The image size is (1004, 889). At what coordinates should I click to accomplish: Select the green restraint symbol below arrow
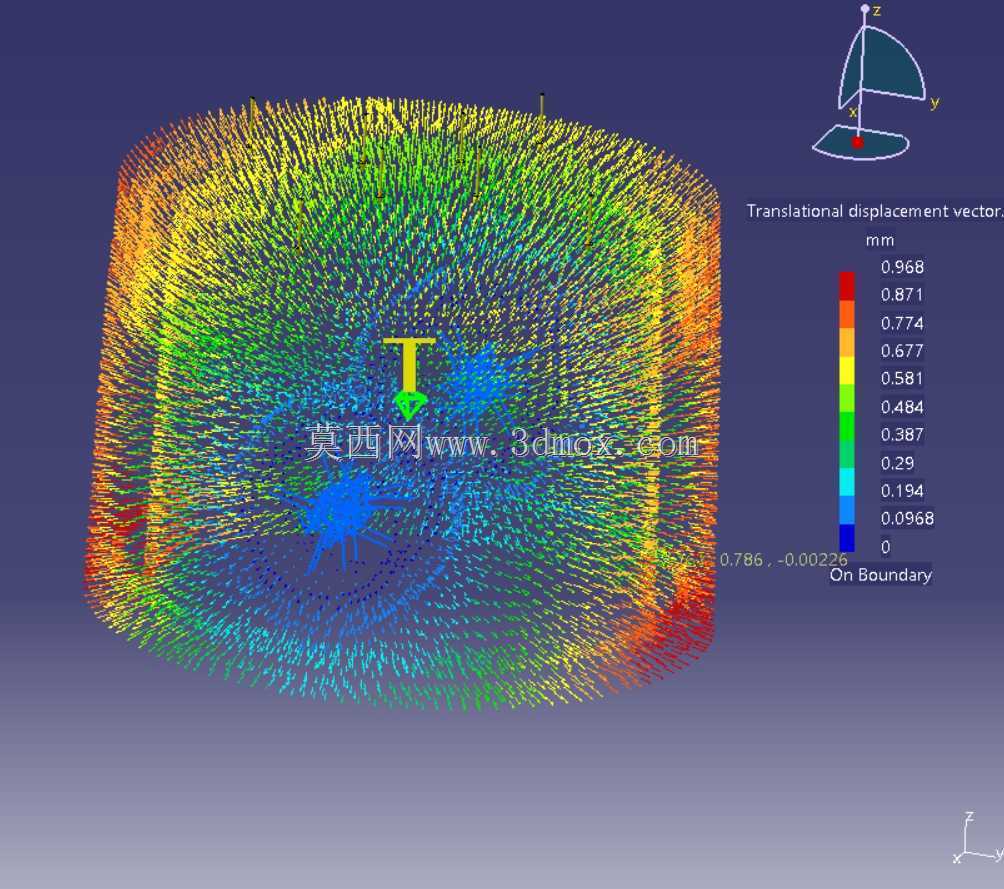(409, 405)
